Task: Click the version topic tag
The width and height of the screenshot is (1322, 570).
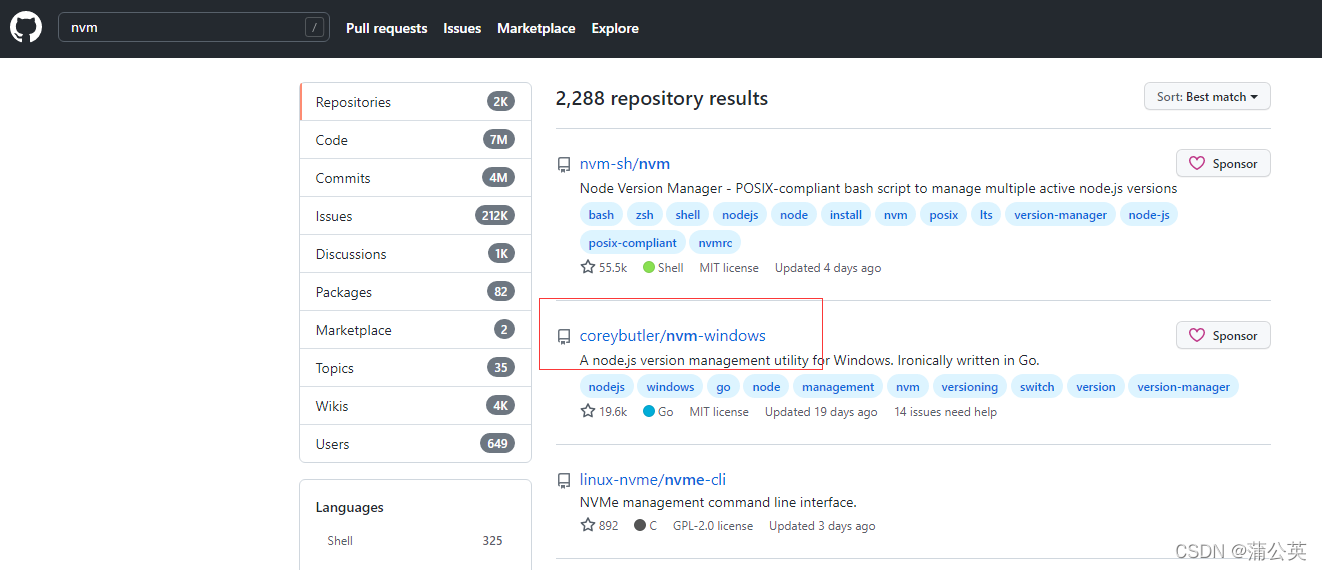Action: tap(1096, 387)
